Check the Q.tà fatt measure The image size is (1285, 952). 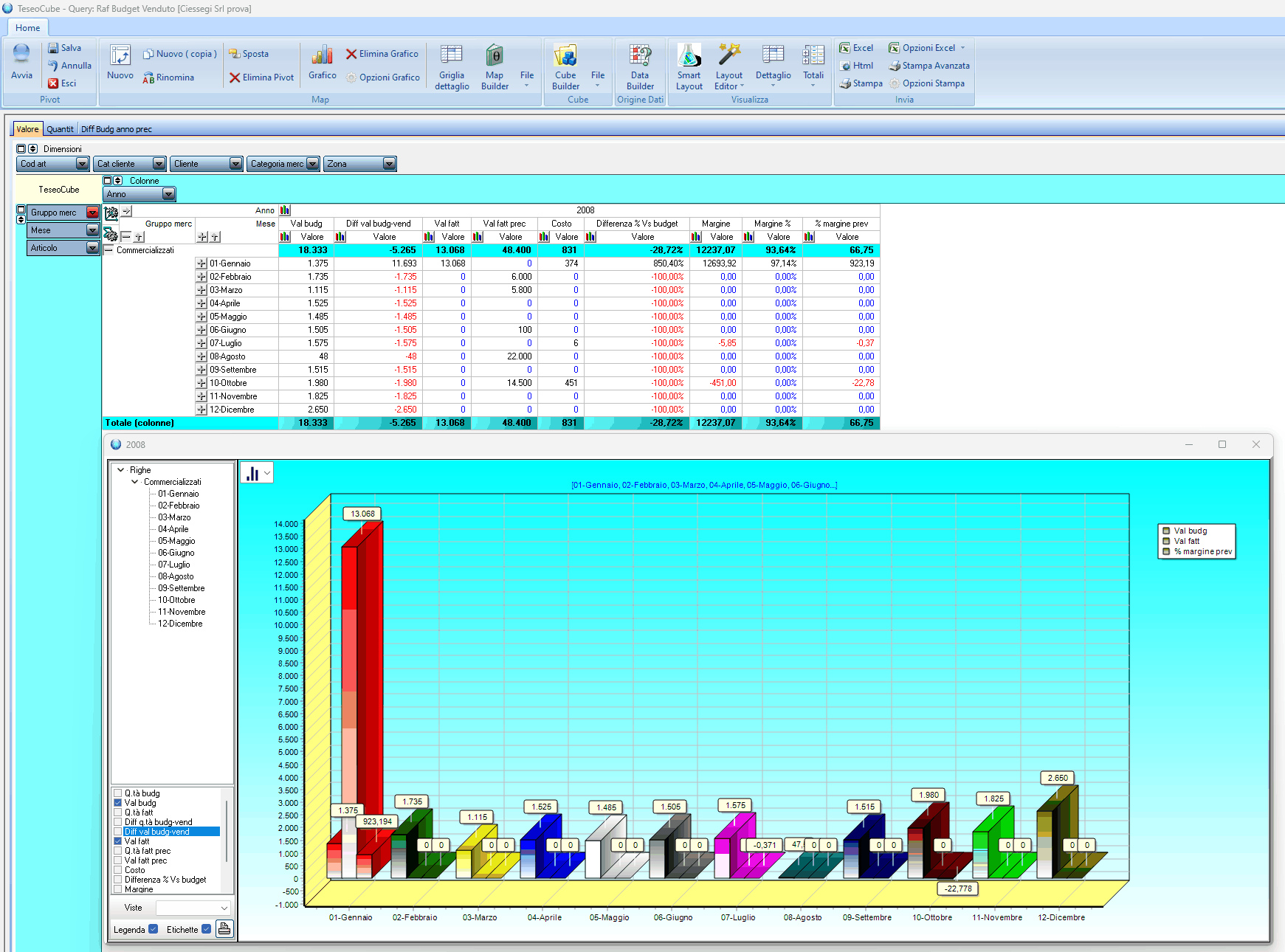pyautogui.click(x=118, y=813)
